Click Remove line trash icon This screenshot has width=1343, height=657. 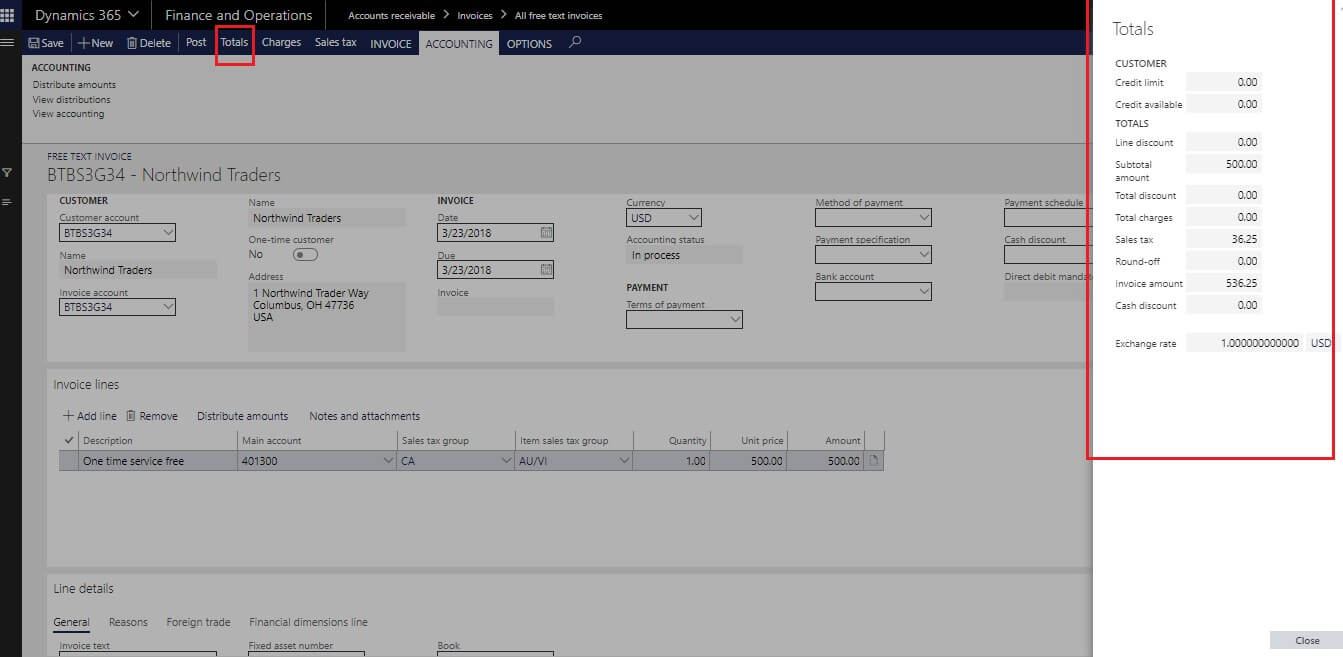tap(130, 416)
